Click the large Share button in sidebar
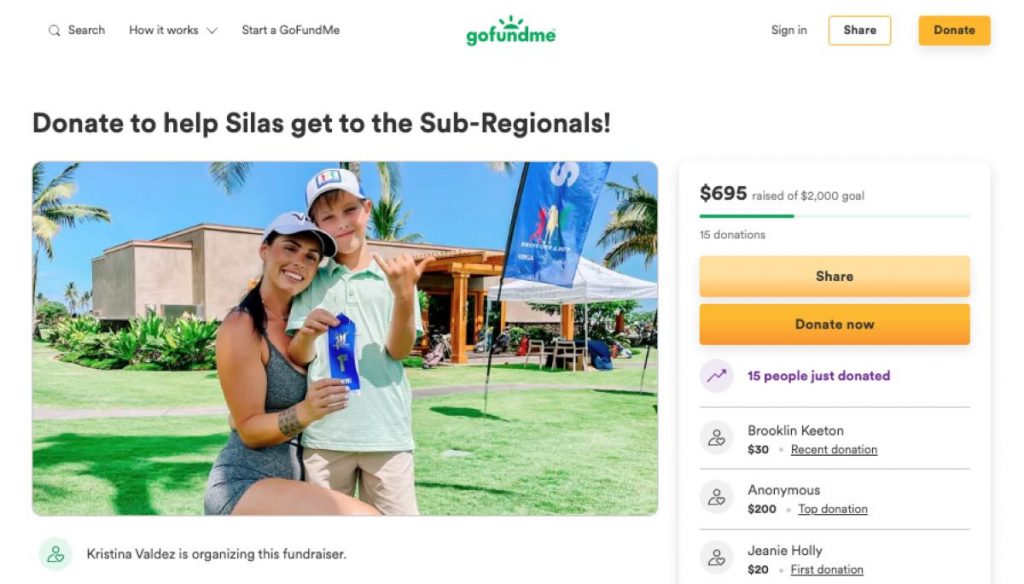 [x=835, y=276]
